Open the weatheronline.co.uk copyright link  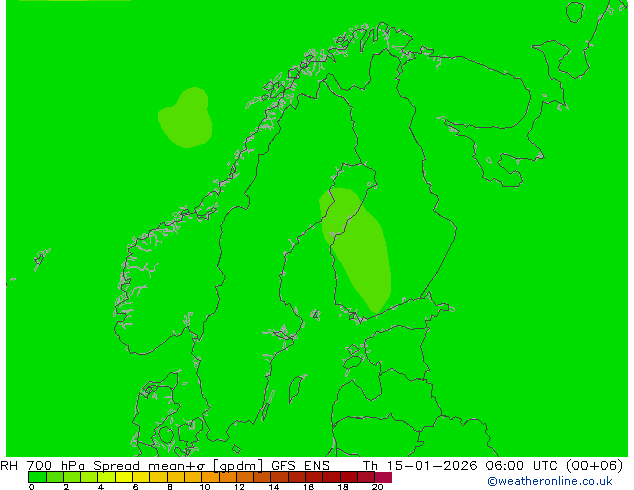(549, 481)
